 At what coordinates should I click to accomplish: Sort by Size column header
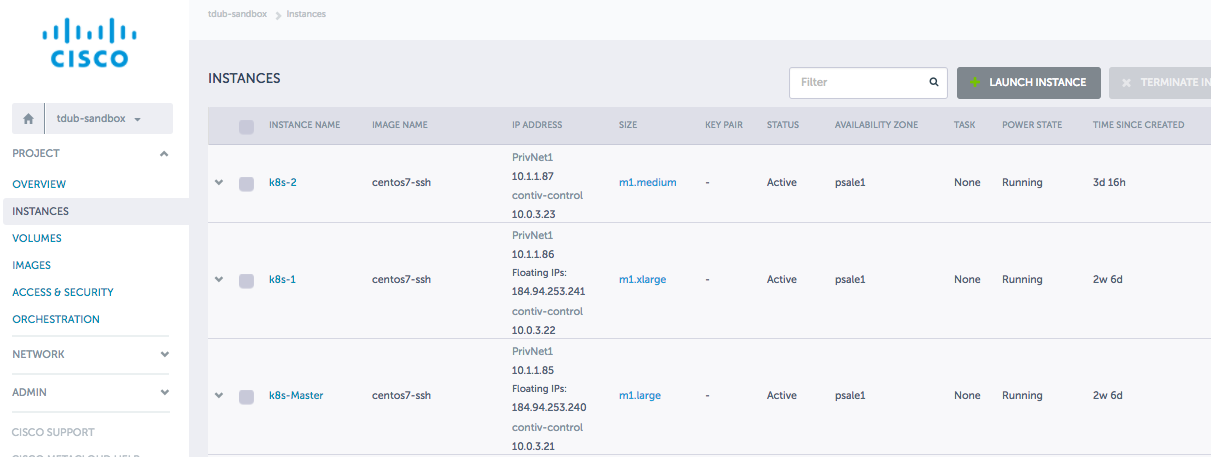628,125
